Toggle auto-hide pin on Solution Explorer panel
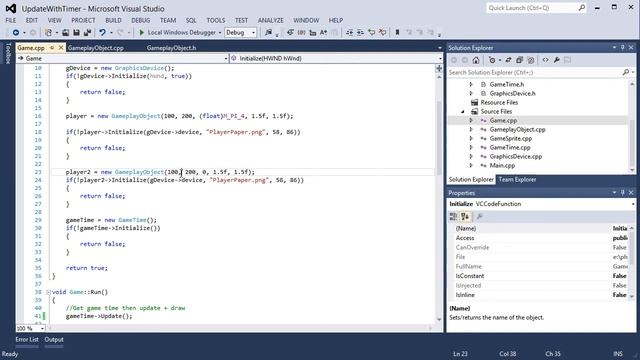Viewport: 640px width, 360px height. point(622,48)
